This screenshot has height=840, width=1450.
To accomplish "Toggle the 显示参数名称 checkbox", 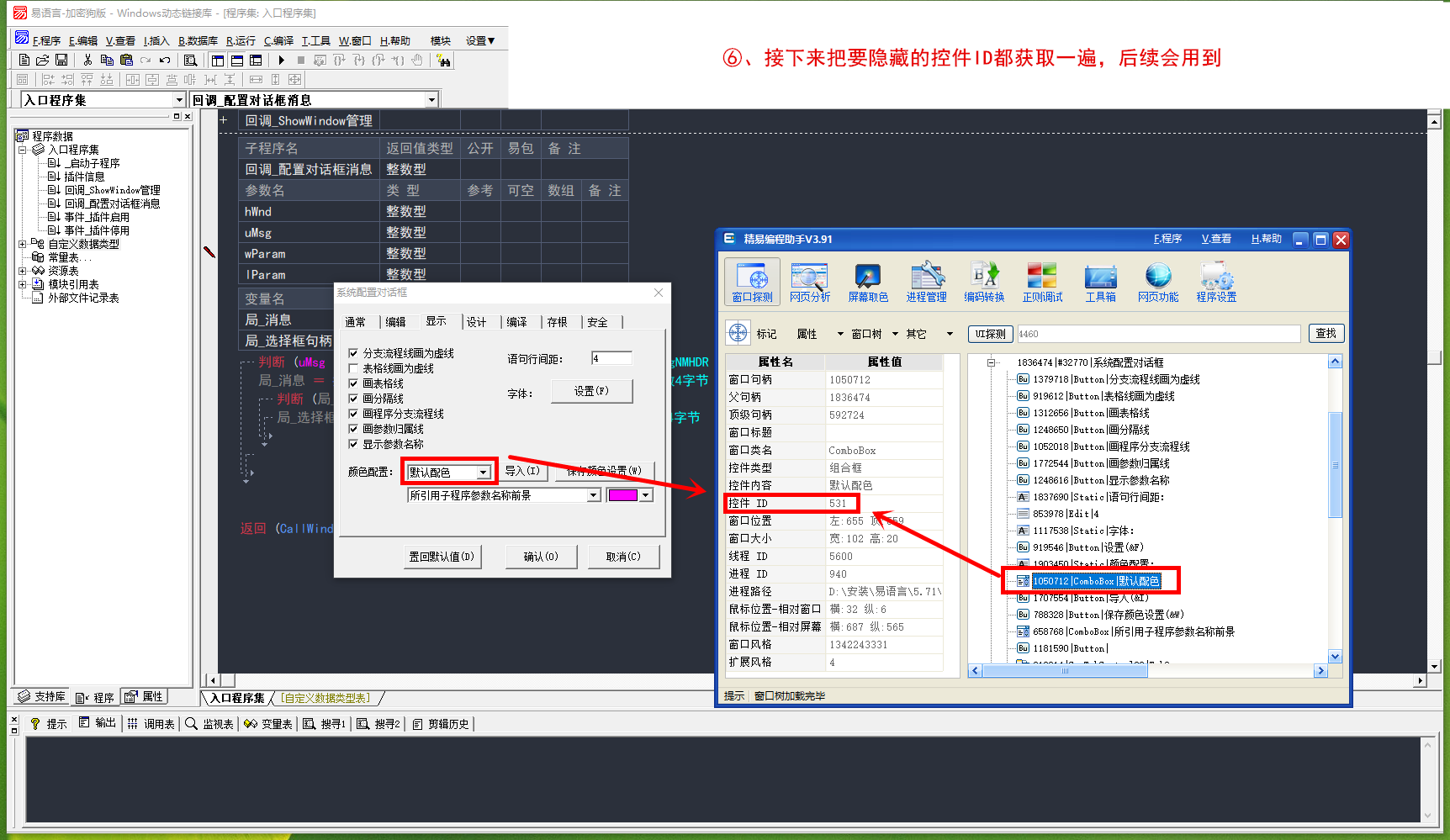I will coord(354,444).
